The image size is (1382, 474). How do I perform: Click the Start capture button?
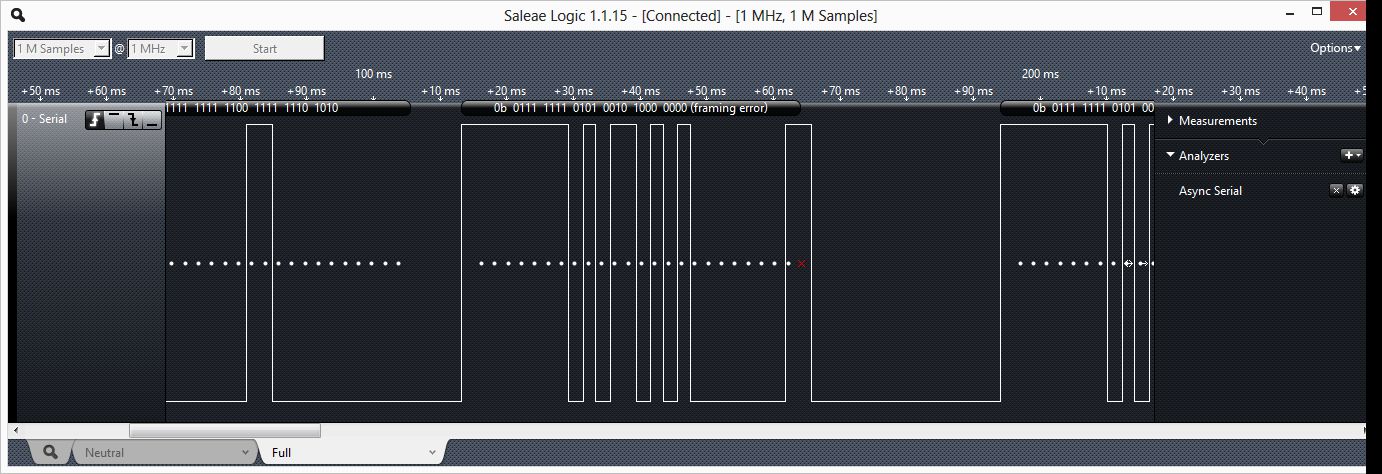click(264, 48)
